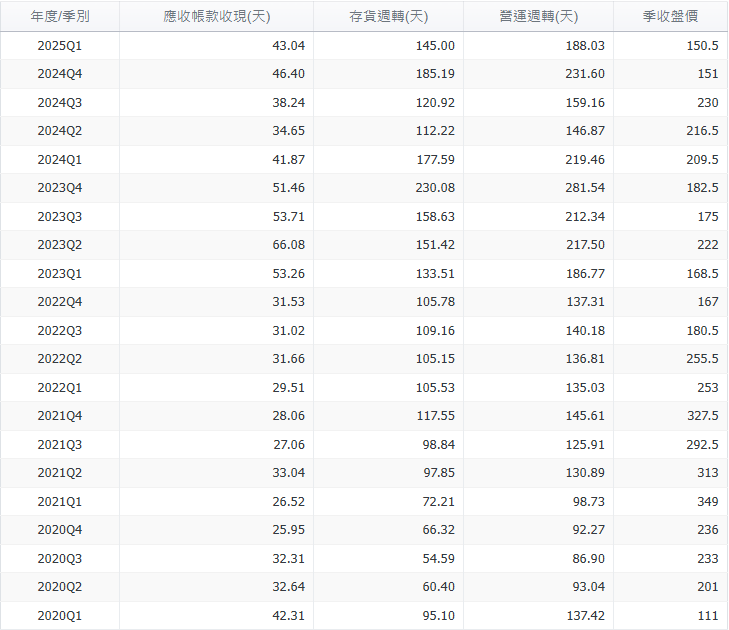This screenshot has width=729, height=630.
Task: Click the 應收帳款收現(天) column header
Action: (216, 17)
